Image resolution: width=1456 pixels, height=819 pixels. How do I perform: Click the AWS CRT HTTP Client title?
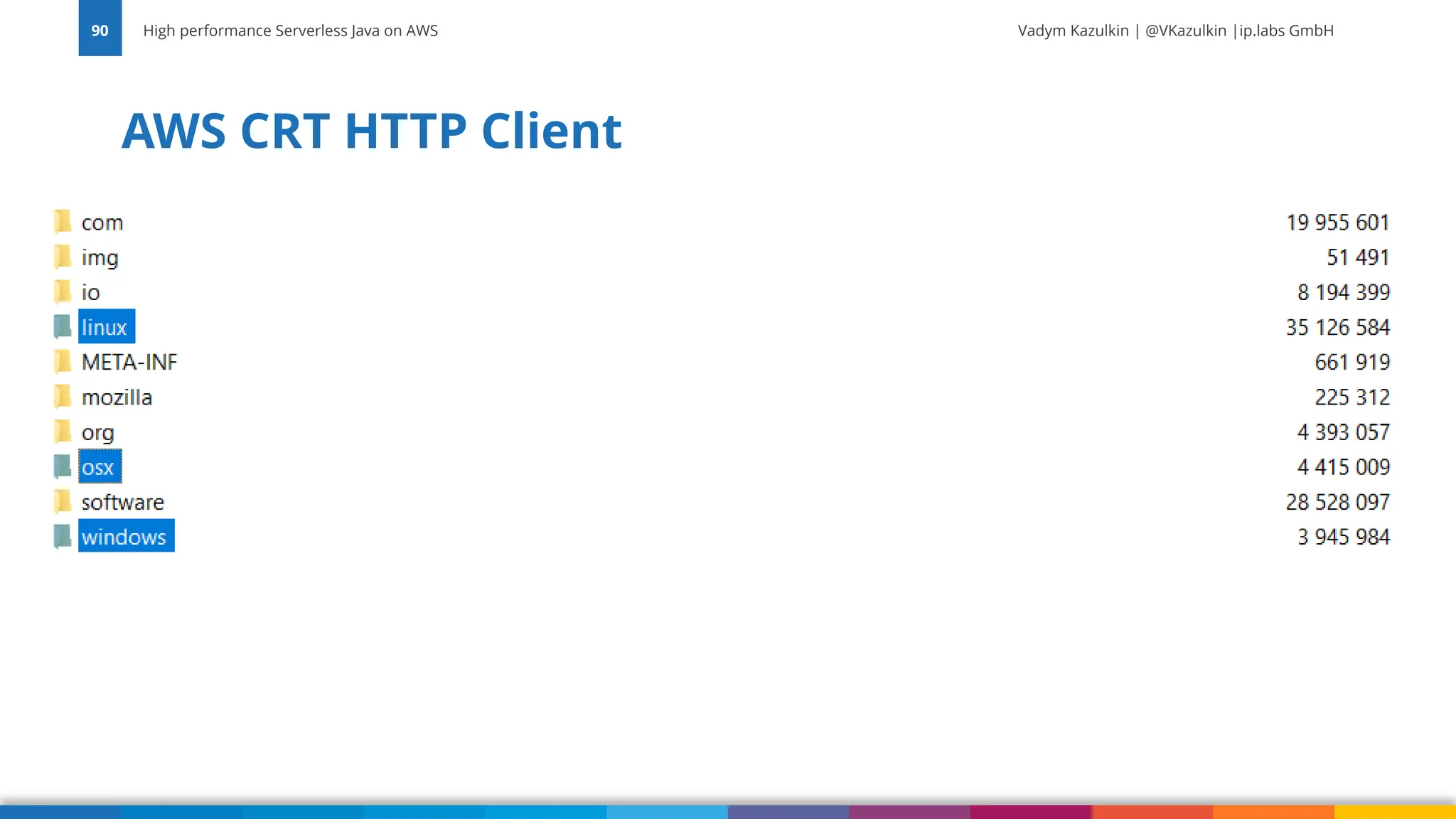tap(371, 131)
